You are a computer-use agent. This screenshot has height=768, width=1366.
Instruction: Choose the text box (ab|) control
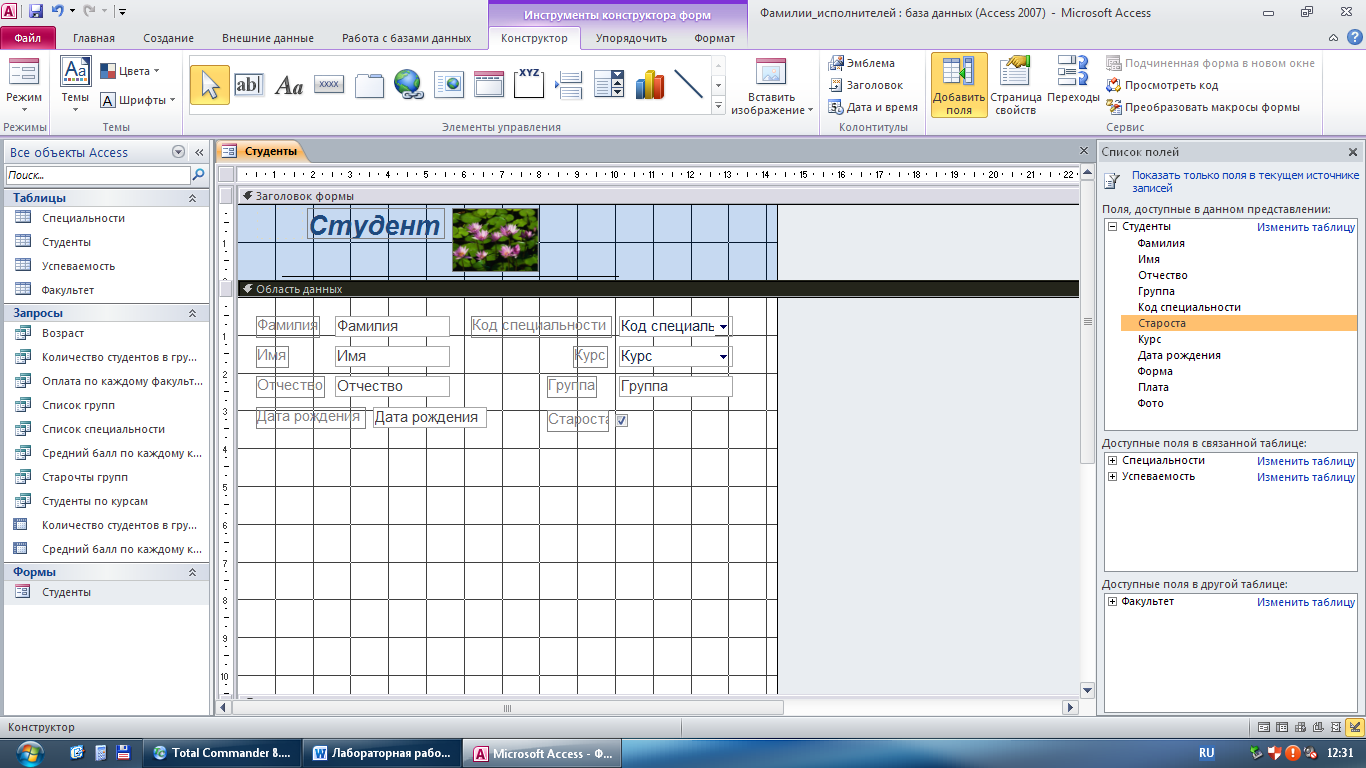tap(248, 85)
